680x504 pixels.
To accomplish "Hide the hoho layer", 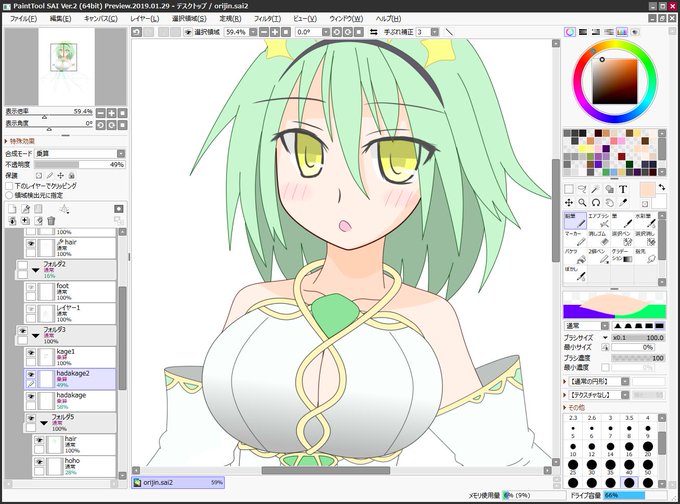I will tap(39, 462).
